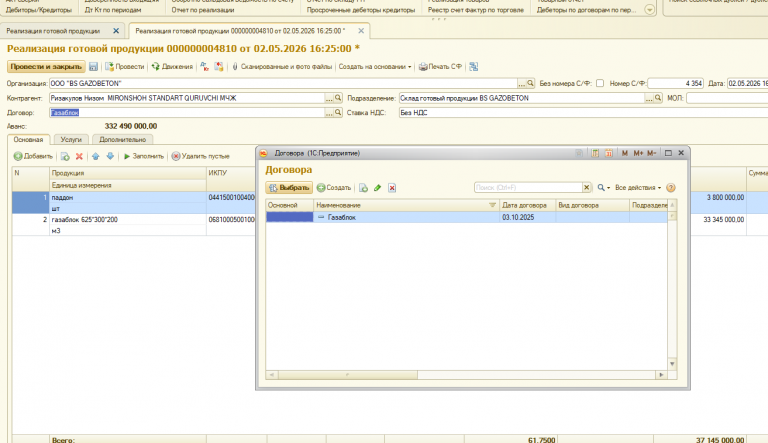768x443 pixels.
Task: Delete row with red X icon
Action: coord(79,156)
